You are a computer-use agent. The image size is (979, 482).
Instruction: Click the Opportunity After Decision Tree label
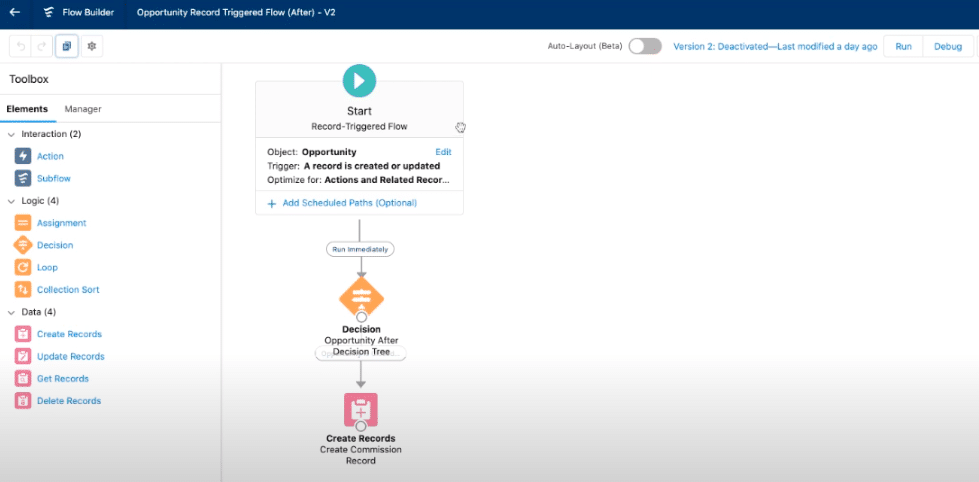click(x=361, y=346)
